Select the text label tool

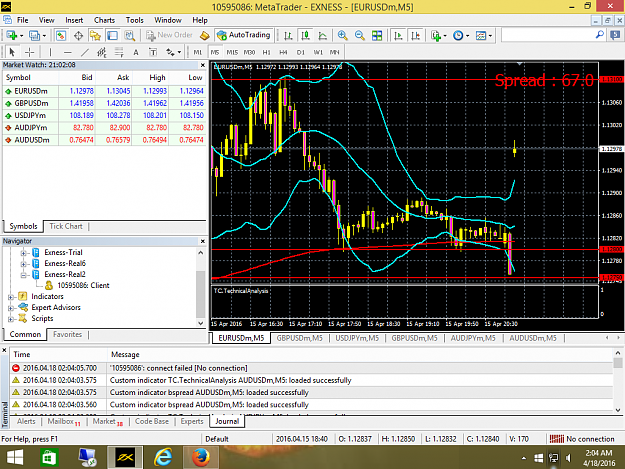point(153,52)
